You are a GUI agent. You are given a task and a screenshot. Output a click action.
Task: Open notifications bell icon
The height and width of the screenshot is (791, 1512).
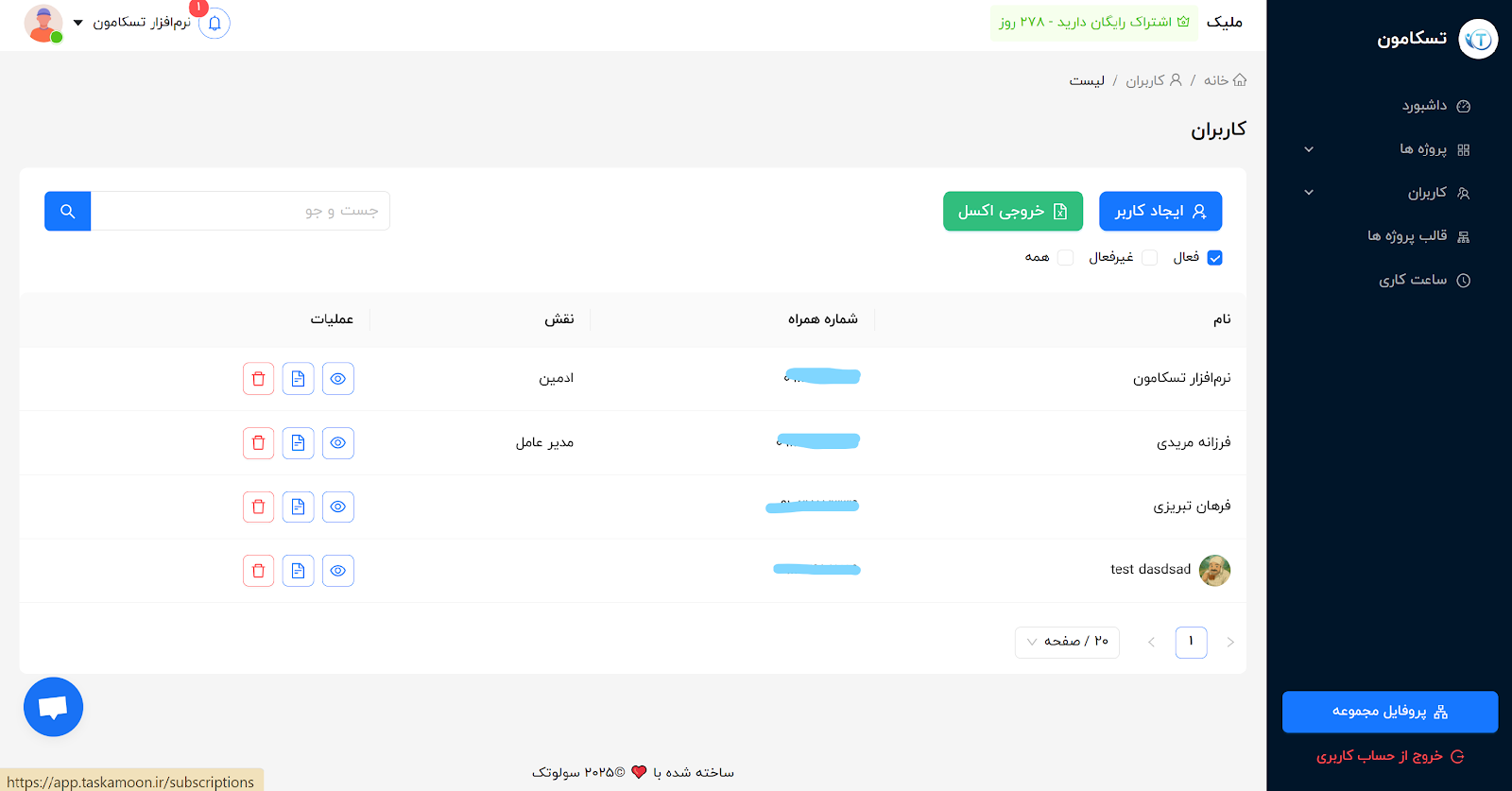[215, 24]
